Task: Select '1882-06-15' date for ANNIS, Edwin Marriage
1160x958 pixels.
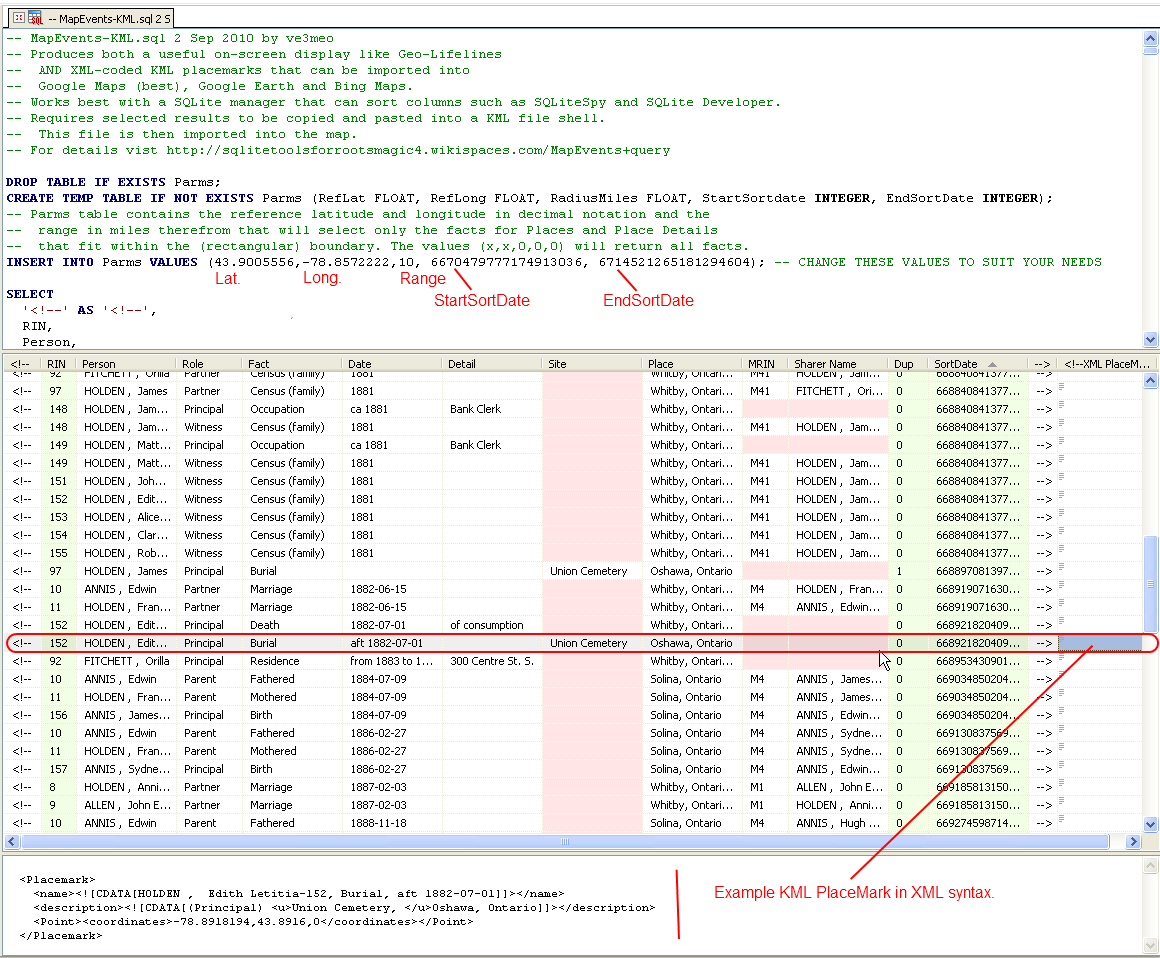Action: pyautogui.click(x=392, y=589)
